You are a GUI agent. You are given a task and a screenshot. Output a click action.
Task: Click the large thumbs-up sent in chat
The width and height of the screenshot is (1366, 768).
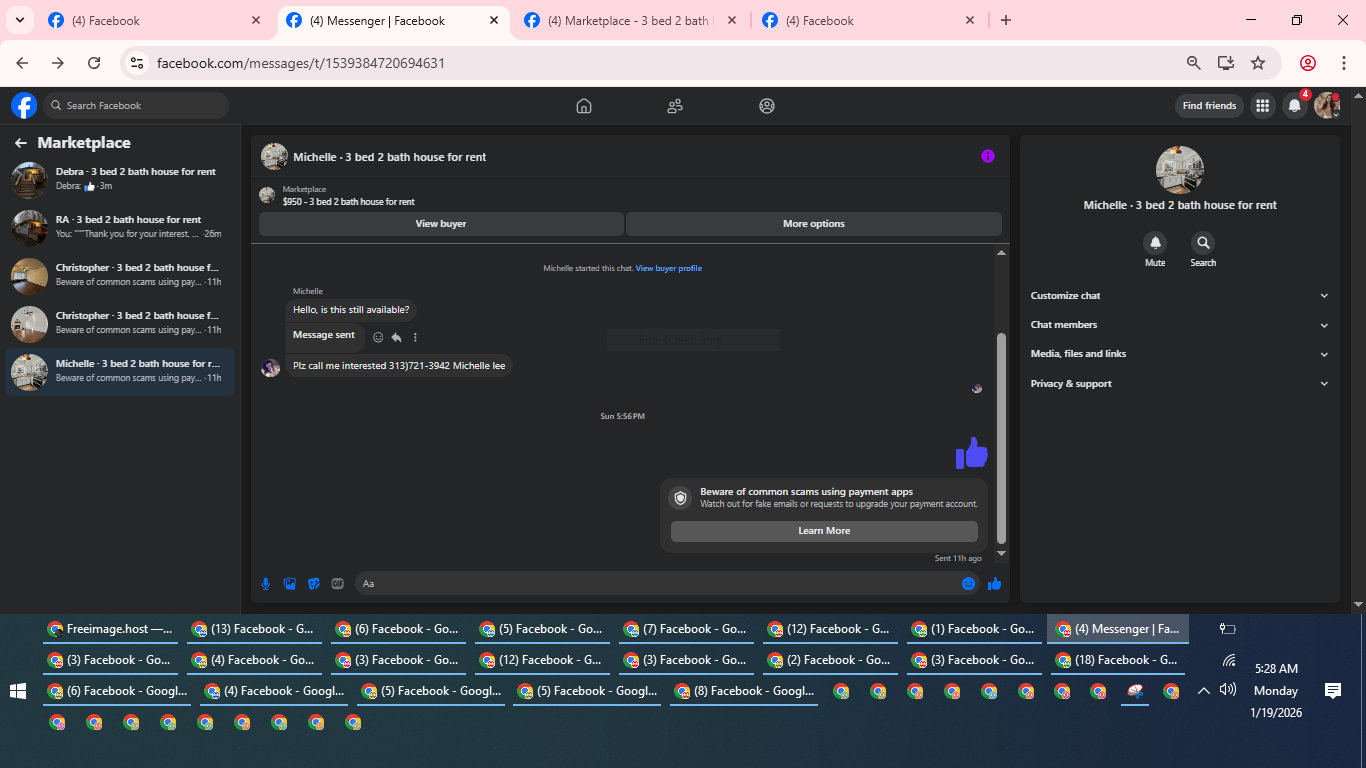tap(971, 453)
